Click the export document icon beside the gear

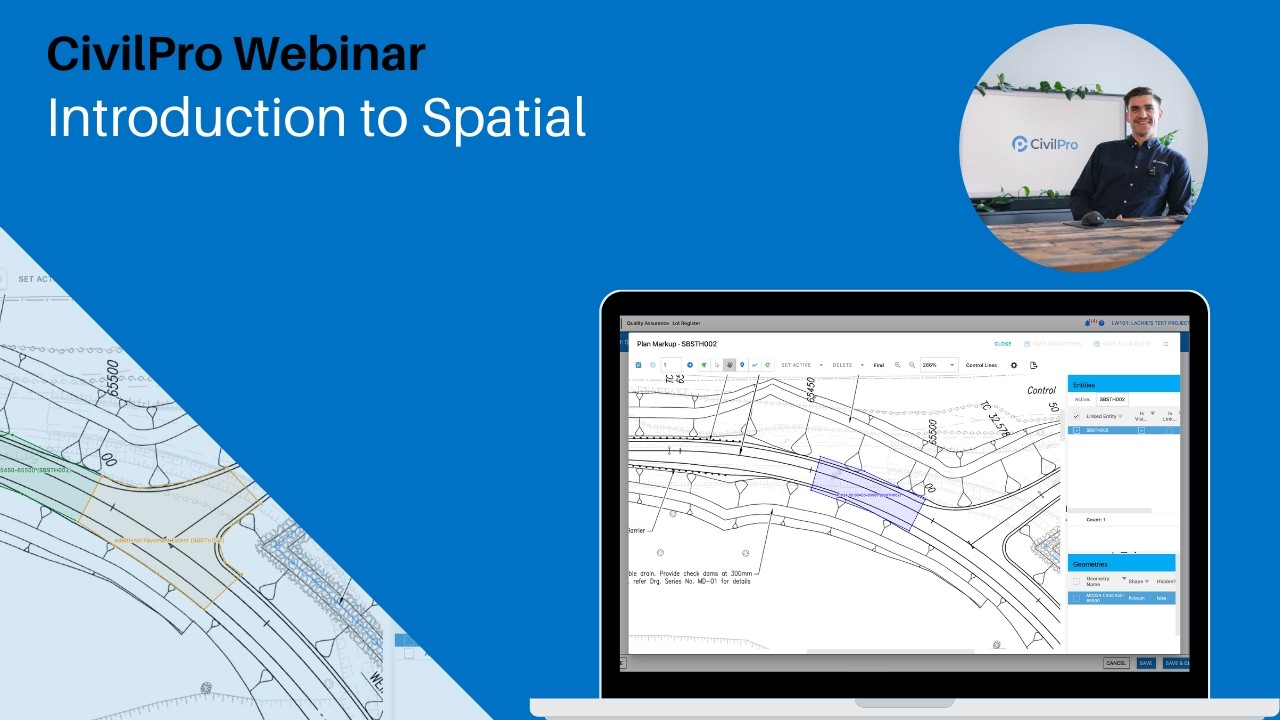1034,365
